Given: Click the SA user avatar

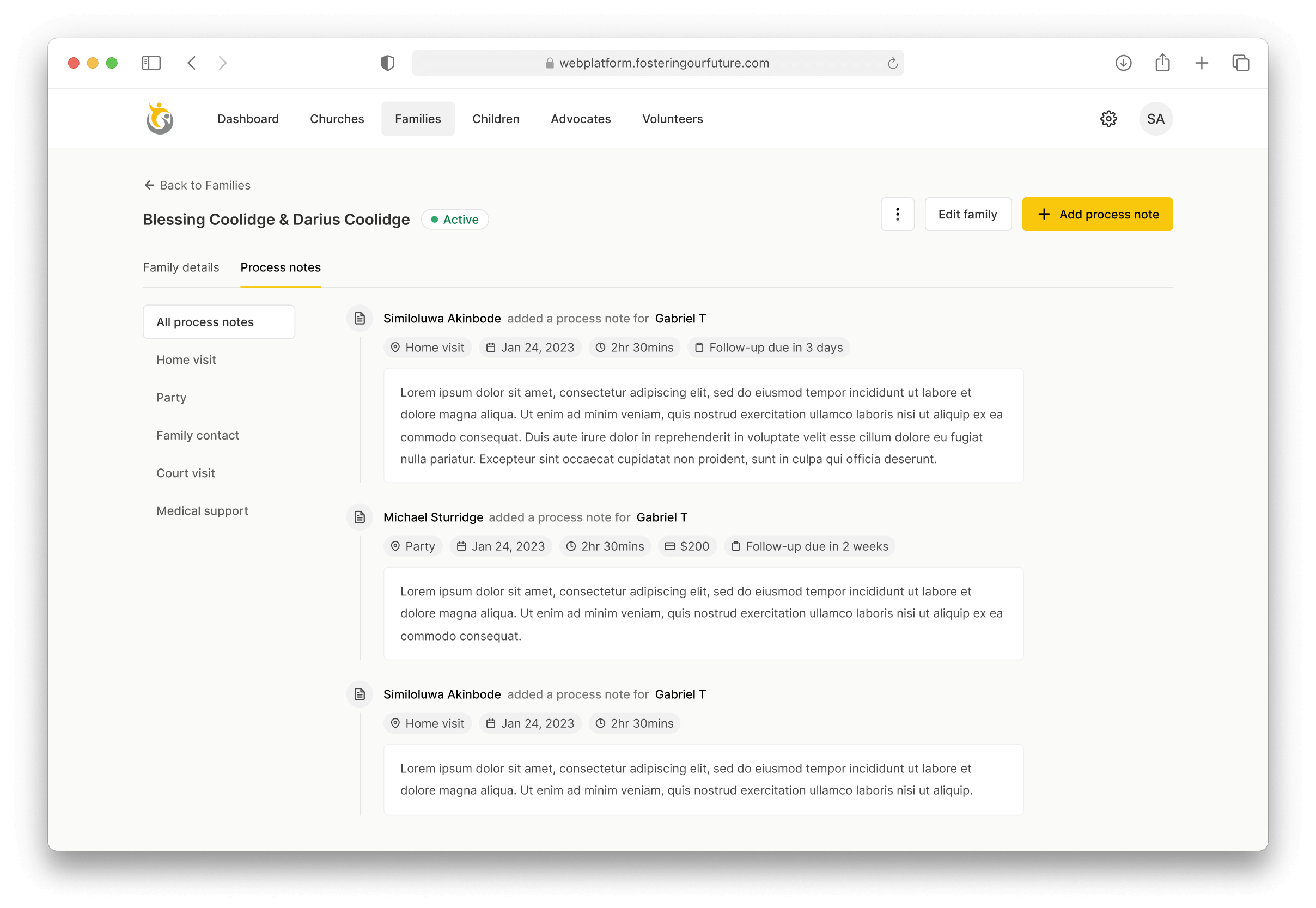Looking at the screenshot, I should click(1155, 119).
